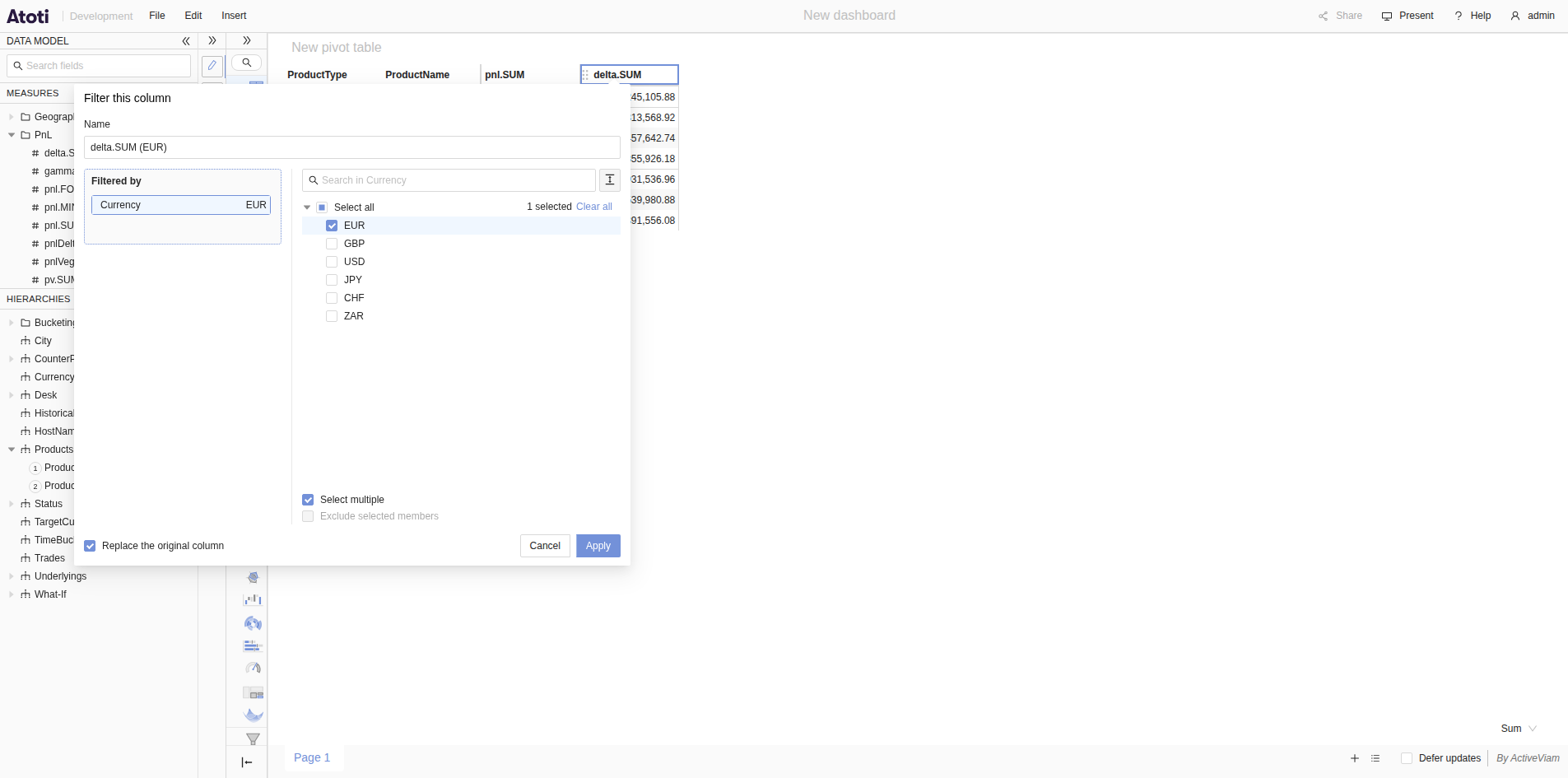Screen dimensions: 1568x778
Task: Uncheck Replace the original column
Action: coord(90,546)
